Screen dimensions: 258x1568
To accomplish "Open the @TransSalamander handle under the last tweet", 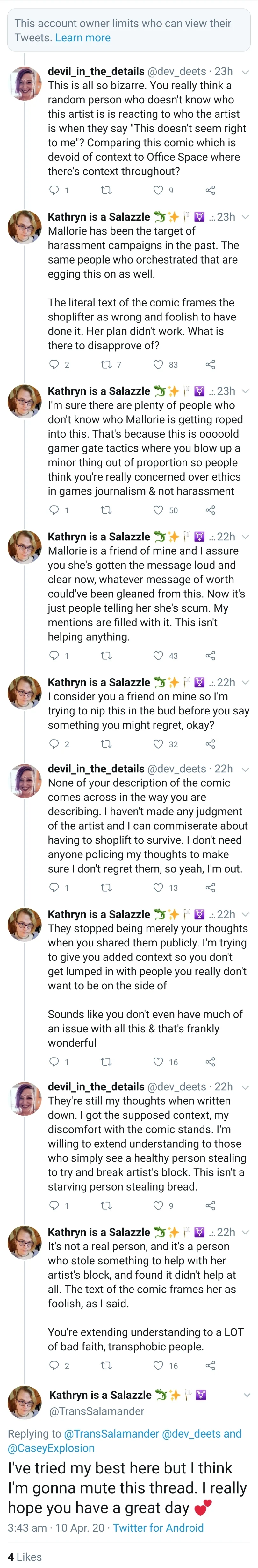I will coord(97,1411).
